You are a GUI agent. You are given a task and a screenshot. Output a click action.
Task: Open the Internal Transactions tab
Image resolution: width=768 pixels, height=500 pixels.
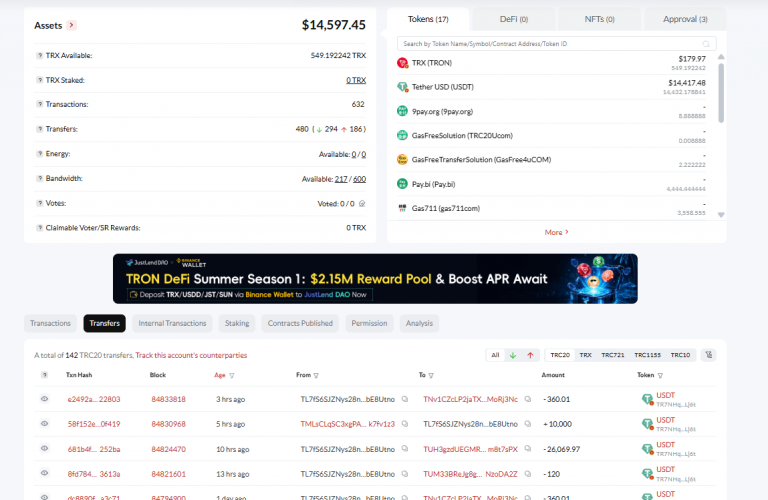pyautogui.click(x=172, y=323)
